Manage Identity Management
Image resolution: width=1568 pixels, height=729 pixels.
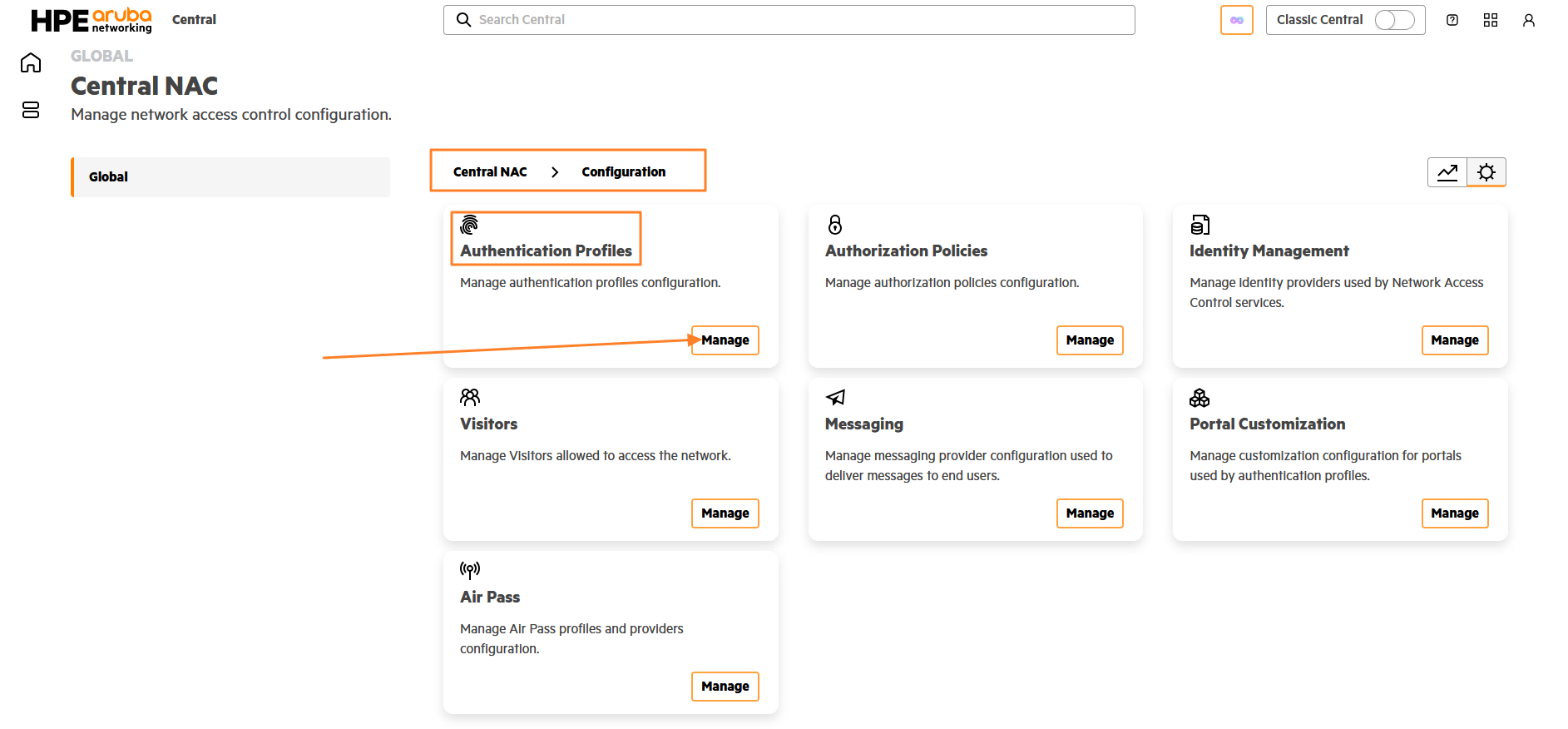[x=1455, y=340]
